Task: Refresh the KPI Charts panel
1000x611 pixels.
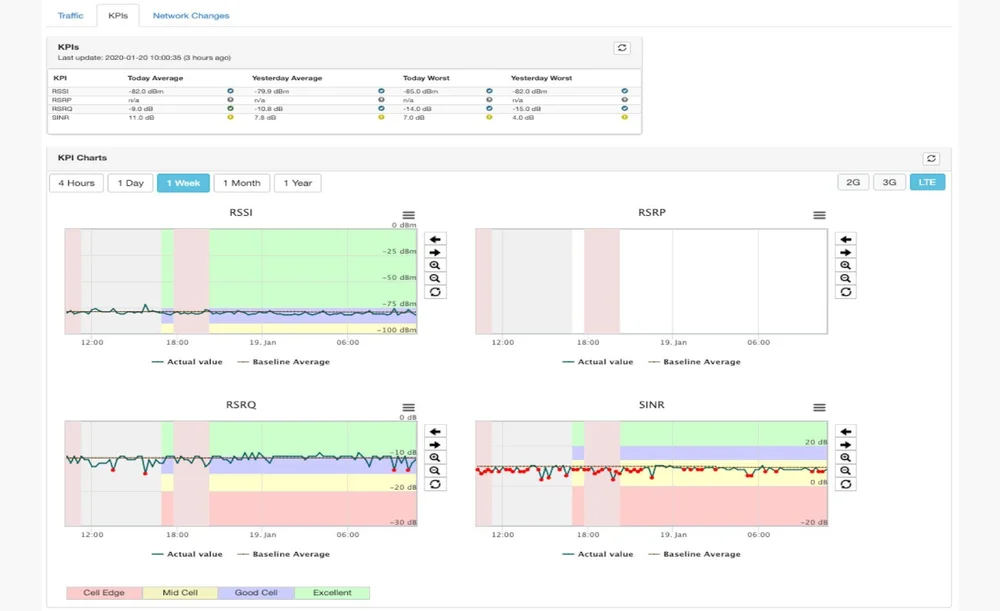Action: (931, 158)
